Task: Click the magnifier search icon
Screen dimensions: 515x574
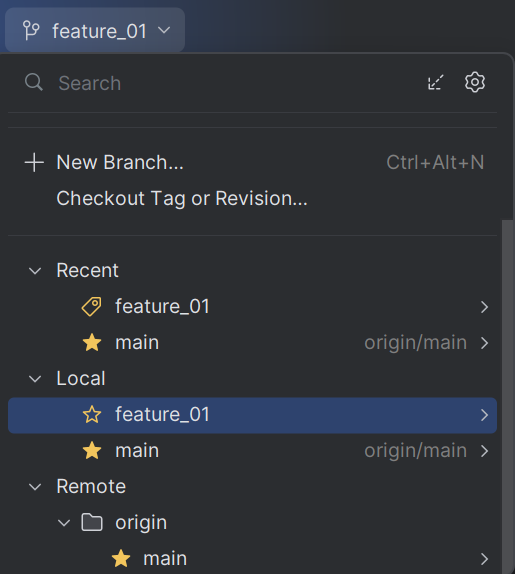Action: pos(34,82)
